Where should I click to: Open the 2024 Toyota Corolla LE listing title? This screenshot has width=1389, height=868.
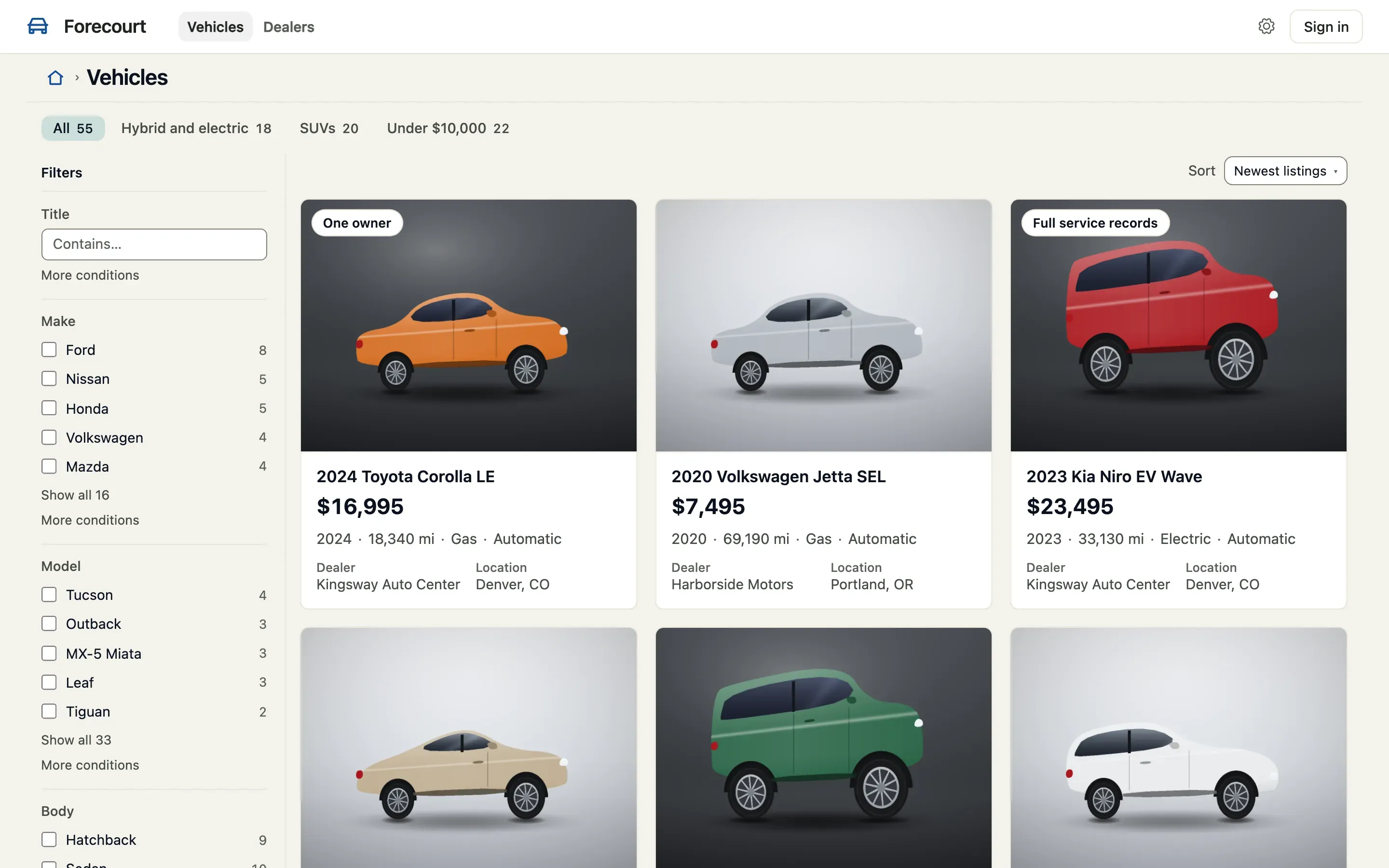tap(405, 476)
